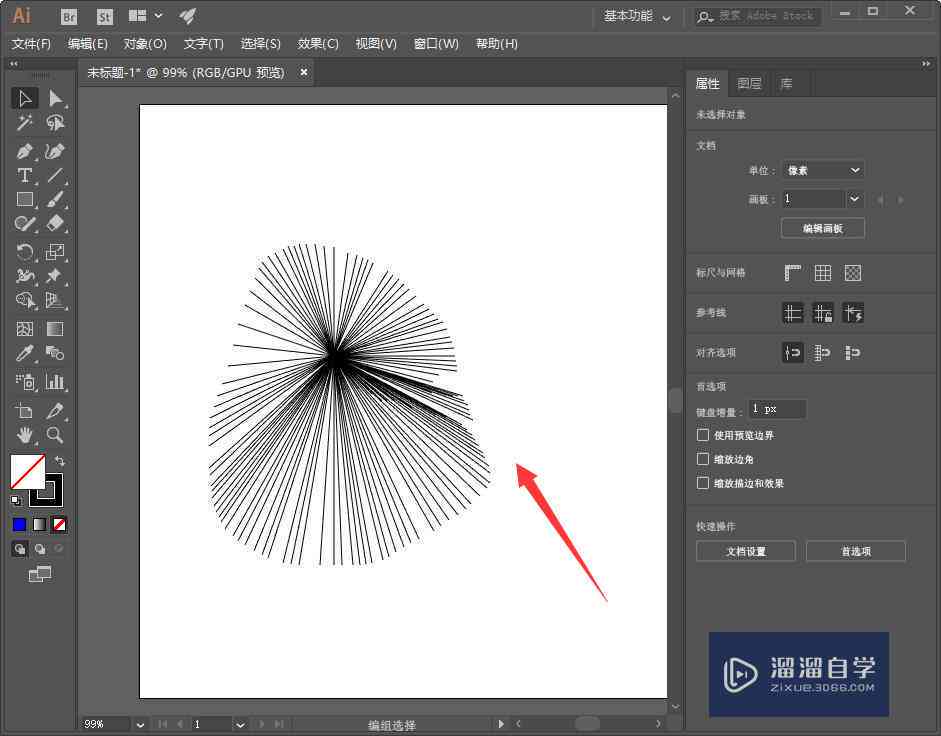This screenshot has width=941, height=736.
Task: Open Adobe Stock St icon
Action: tap(104, 17)
